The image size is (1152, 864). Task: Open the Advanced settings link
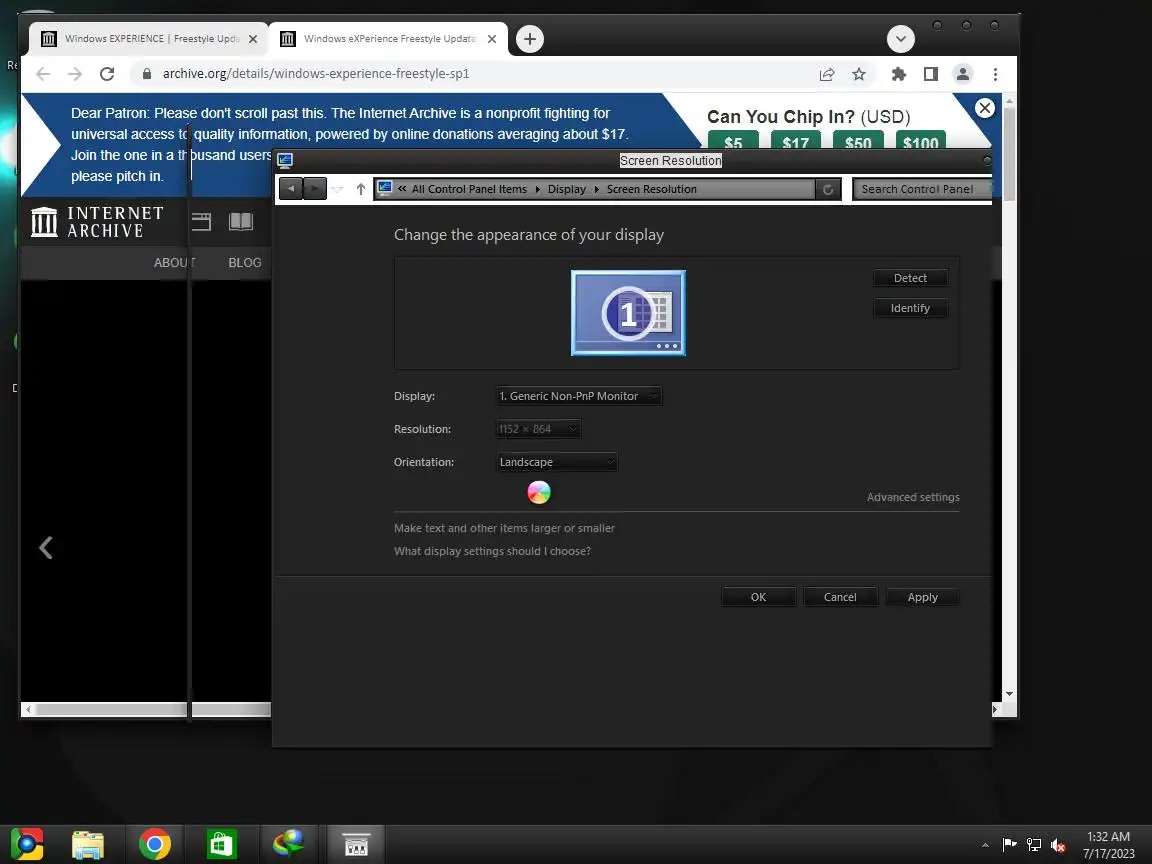pyautogui.click(x=913, y=497)
